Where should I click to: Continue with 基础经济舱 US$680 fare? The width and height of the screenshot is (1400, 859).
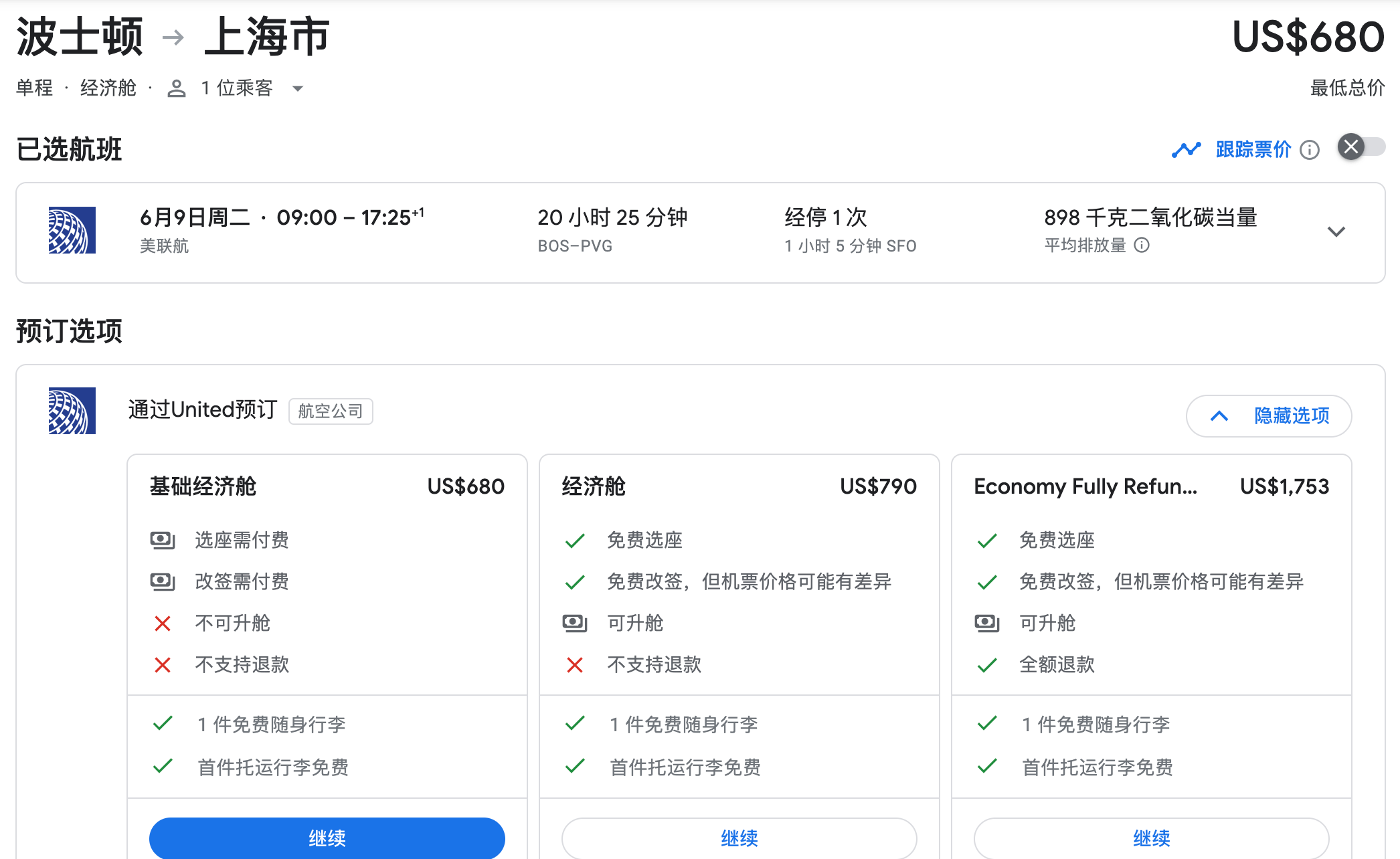tap(327, 838)
